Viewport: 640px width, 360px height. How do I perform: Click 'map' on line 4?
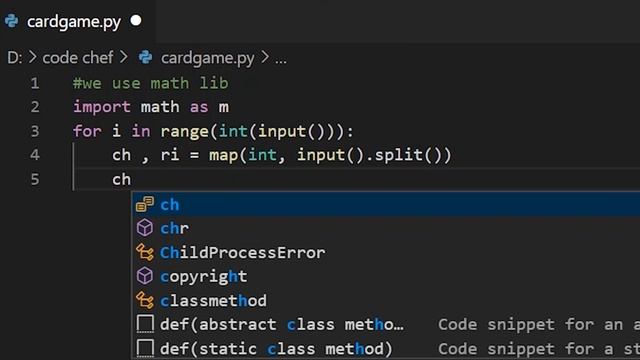point(224,156)
